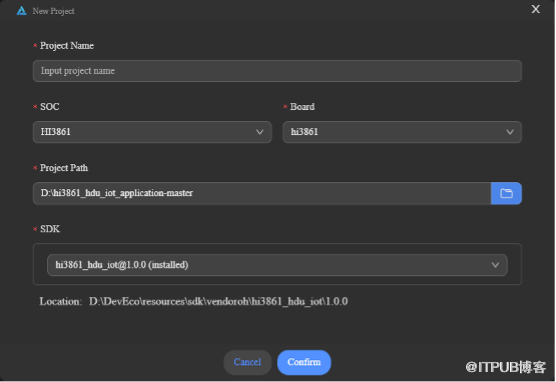Click the Board field label
The height and width of the screenshot is (382, 556).
(x=302, y=107)
